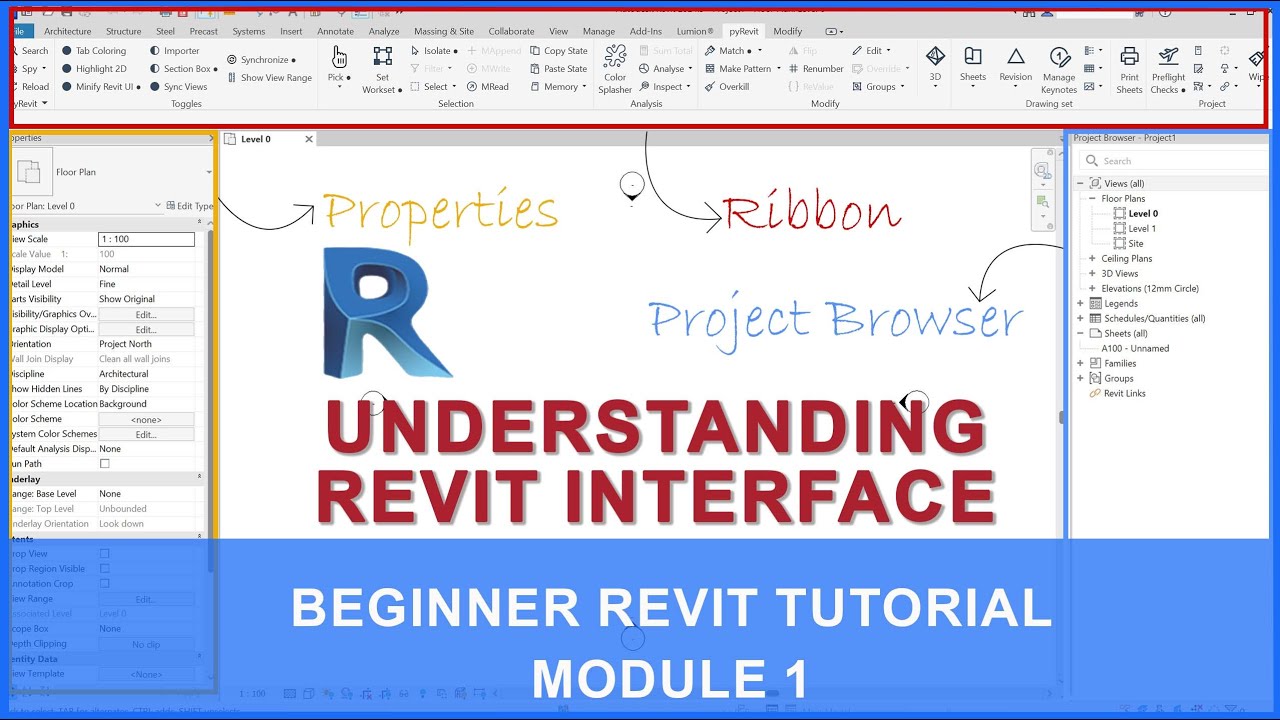Image resolution: width=1280 pixels, height=720 pixels.
Task: Click Edit button for System Color Schemes
Action: click(146, 434)
